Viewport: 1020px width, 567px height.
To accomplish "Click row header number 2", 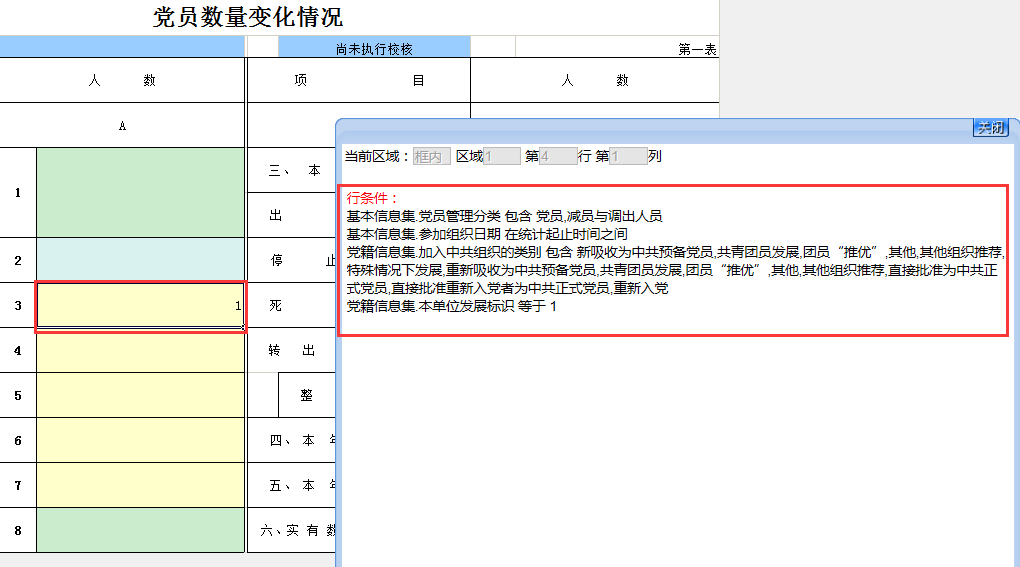I will (18, 260).
